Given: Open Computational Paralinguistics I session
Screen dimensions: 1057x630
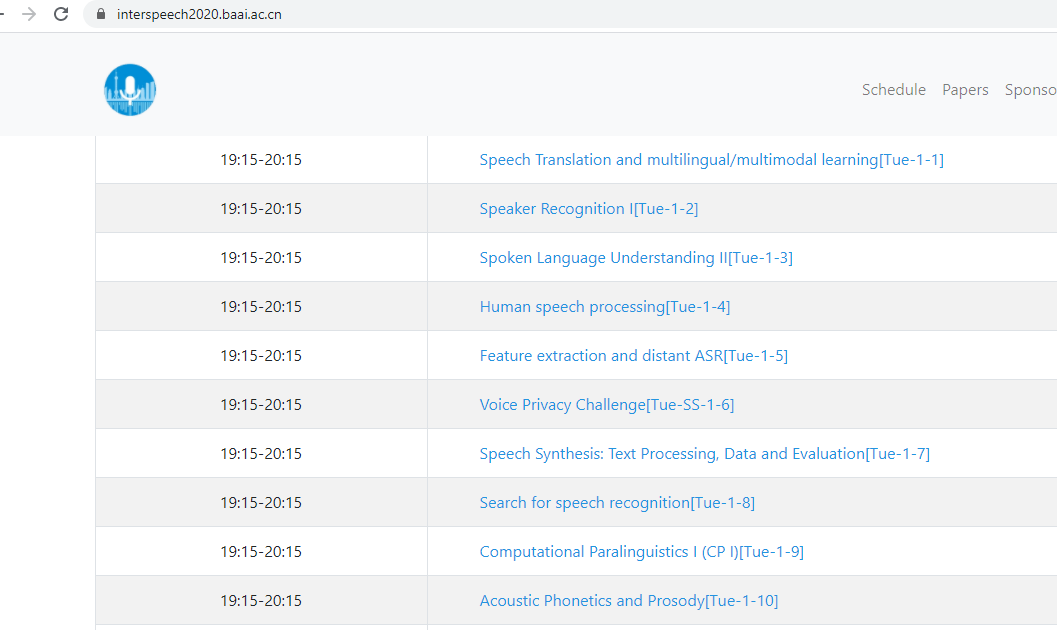Looking at the screenshot, I should pos(641,551).
